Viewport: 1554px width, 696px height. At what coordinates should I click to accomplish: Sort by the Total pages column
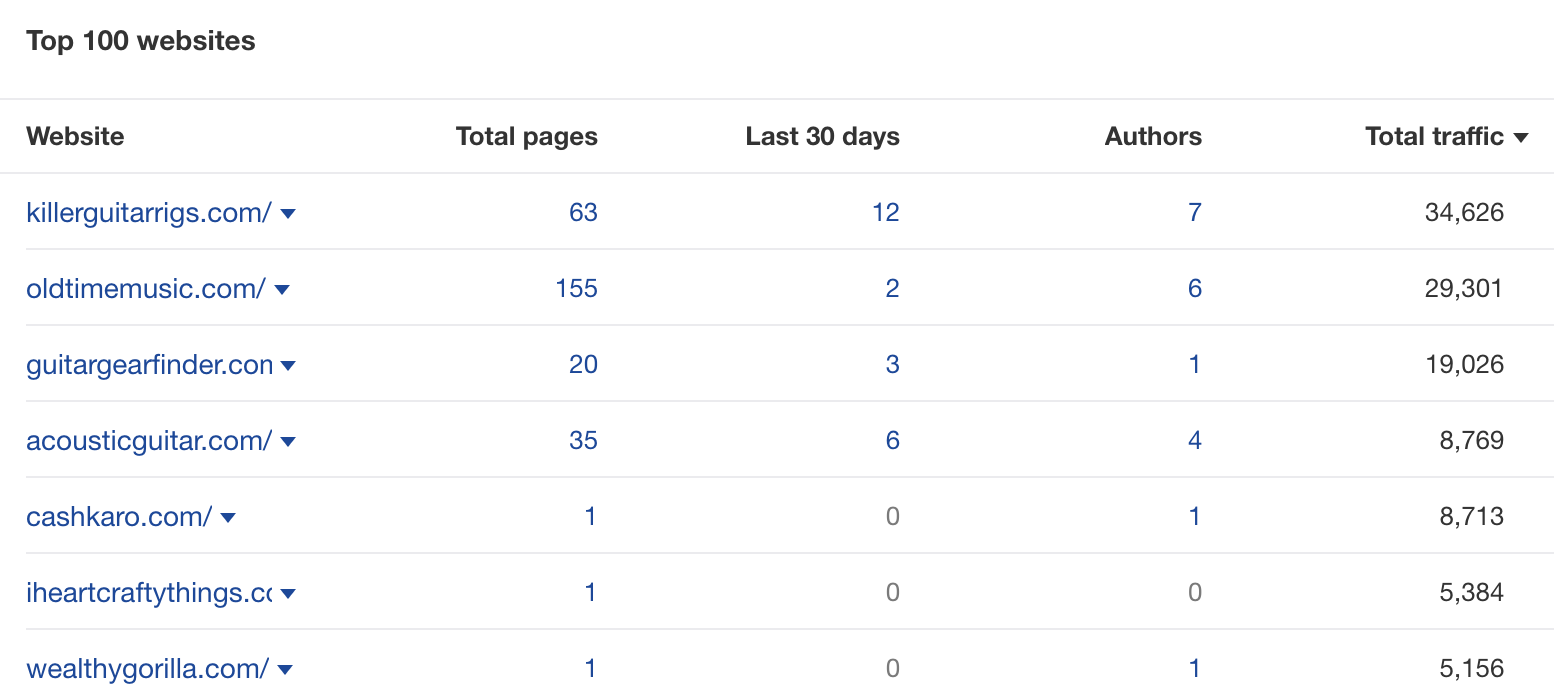tap(526, 137)
